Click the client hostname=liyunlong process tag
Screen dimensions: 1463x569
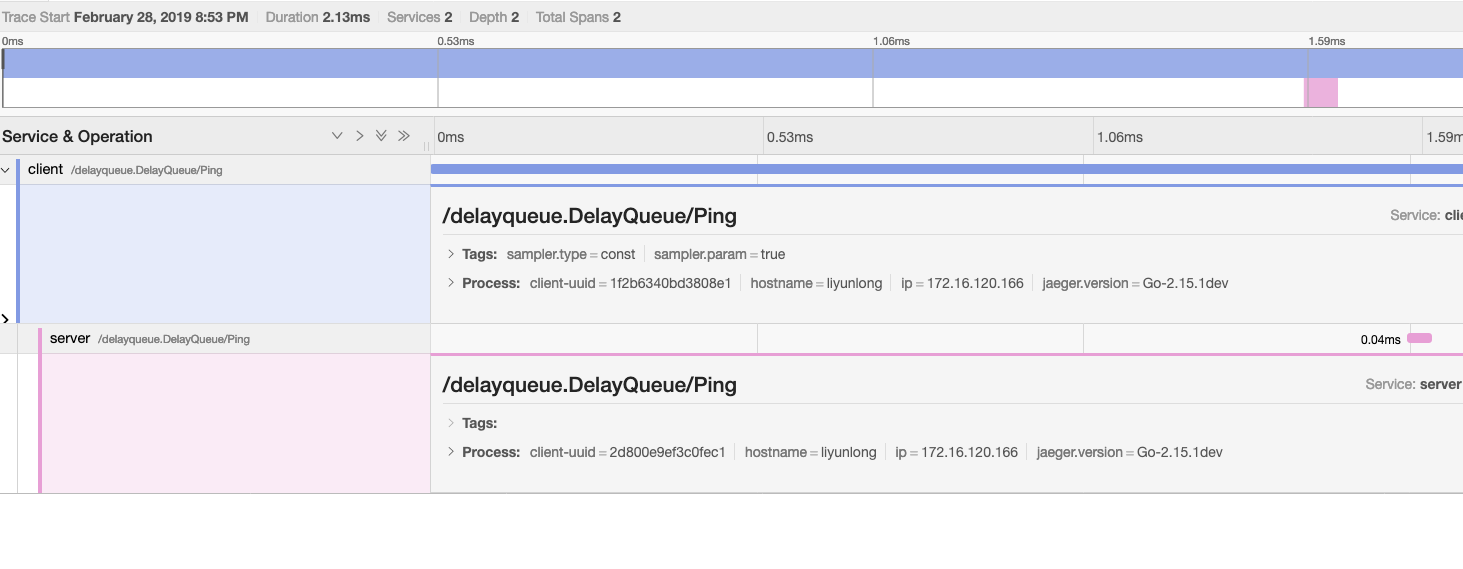[817, 283]
